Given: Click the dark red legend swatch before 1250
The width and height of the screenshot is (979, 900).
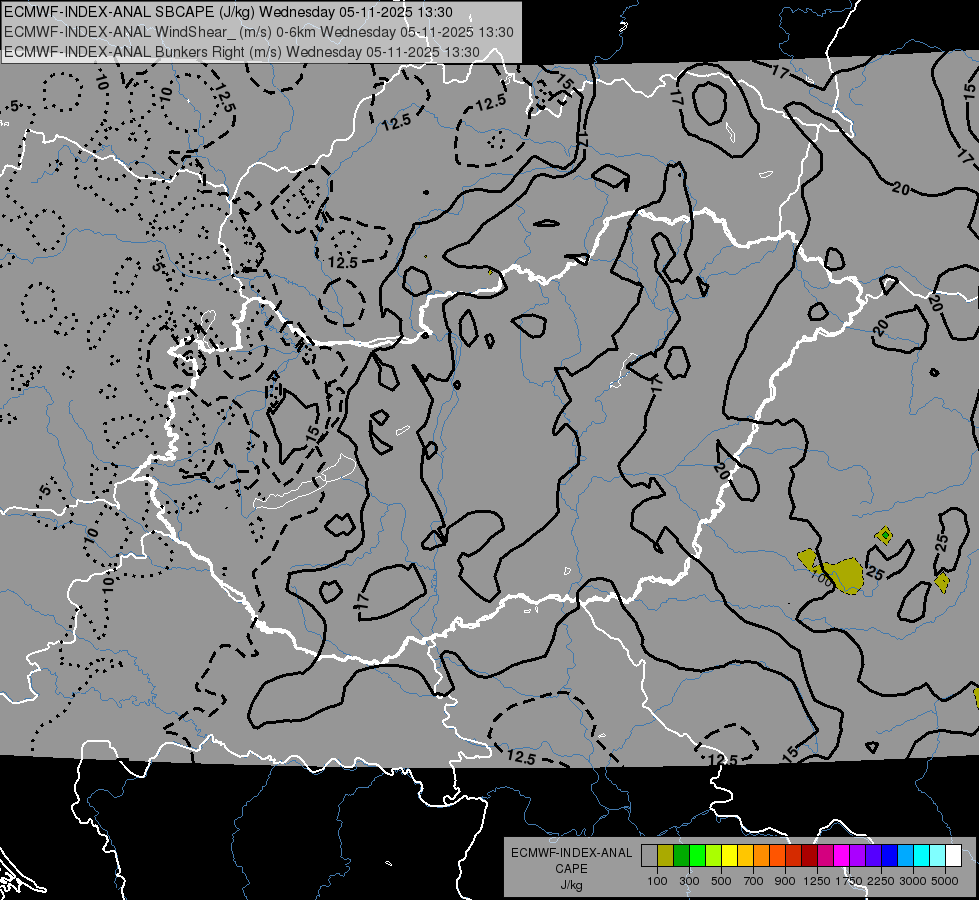Looking at the screenshot, I should tap(809, 856).
